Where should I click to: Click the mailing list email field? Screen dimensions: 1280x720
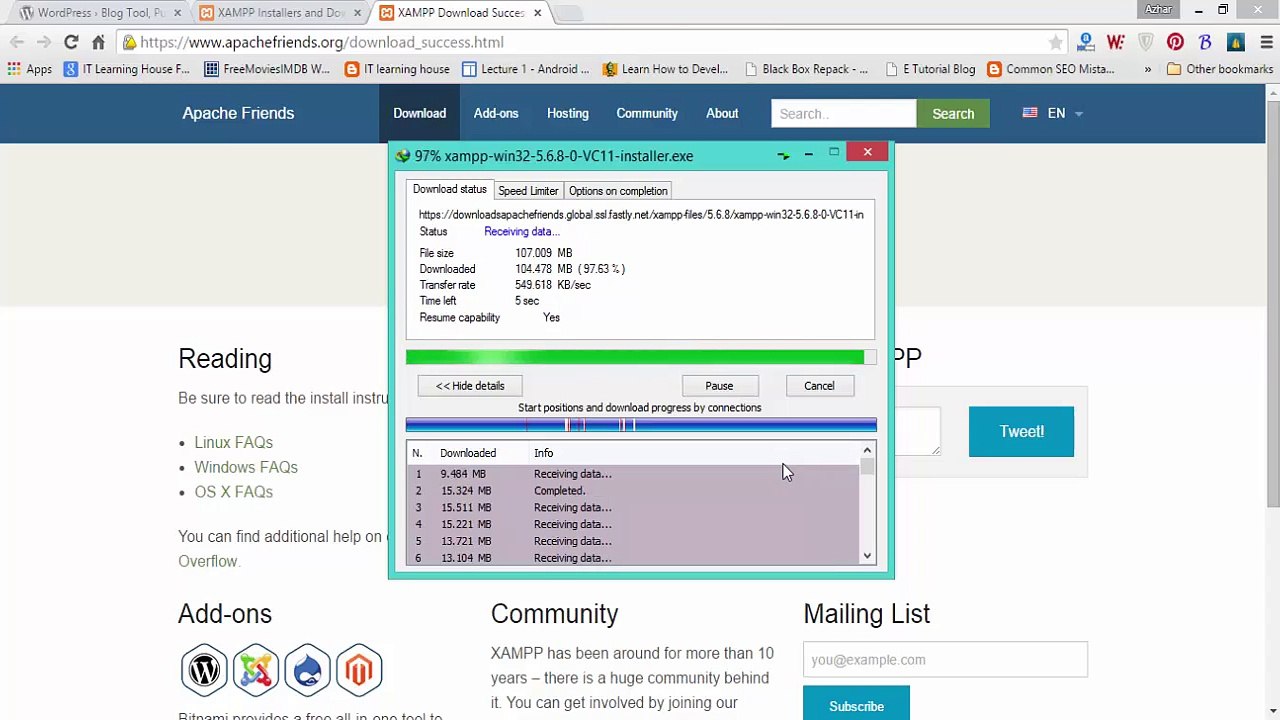[945, 660]
